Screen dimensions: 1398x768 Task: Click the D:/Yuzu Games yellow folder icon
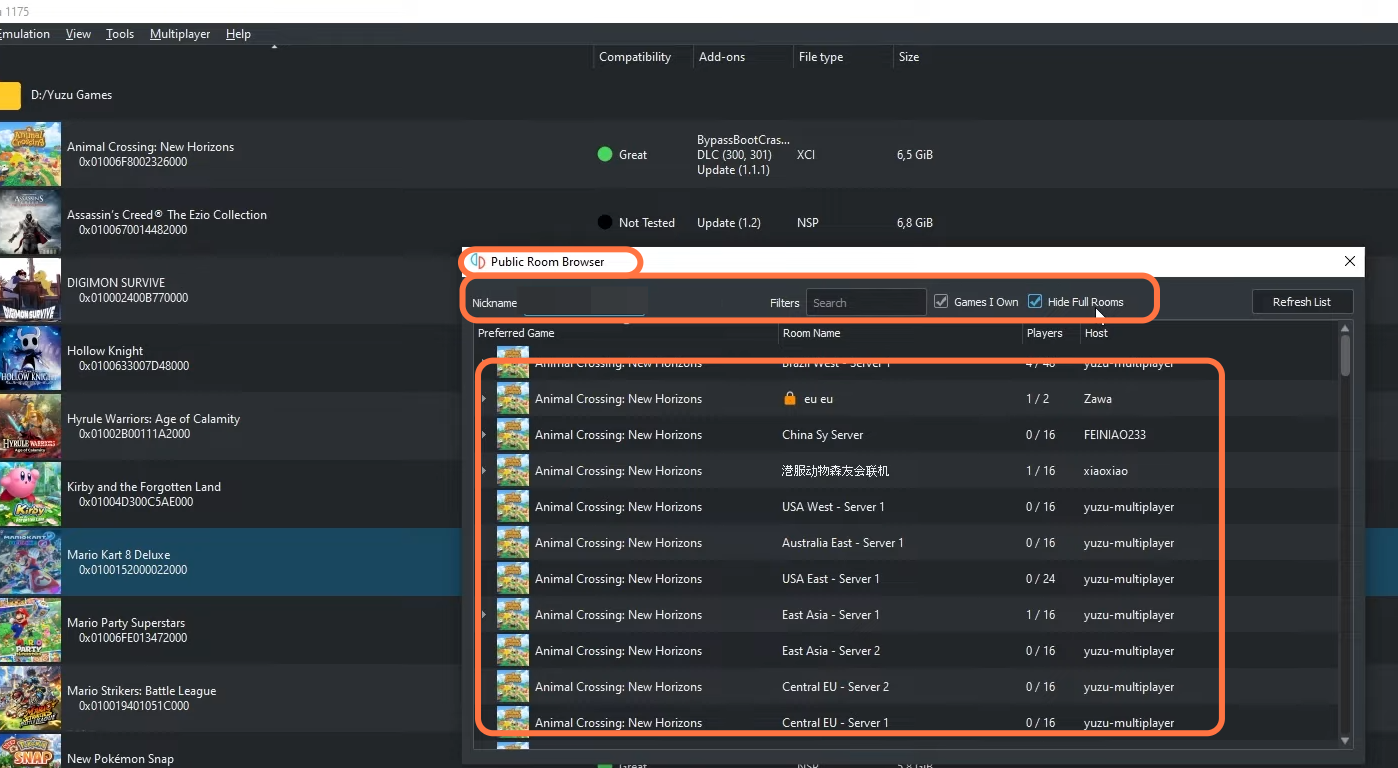point(10,95)
